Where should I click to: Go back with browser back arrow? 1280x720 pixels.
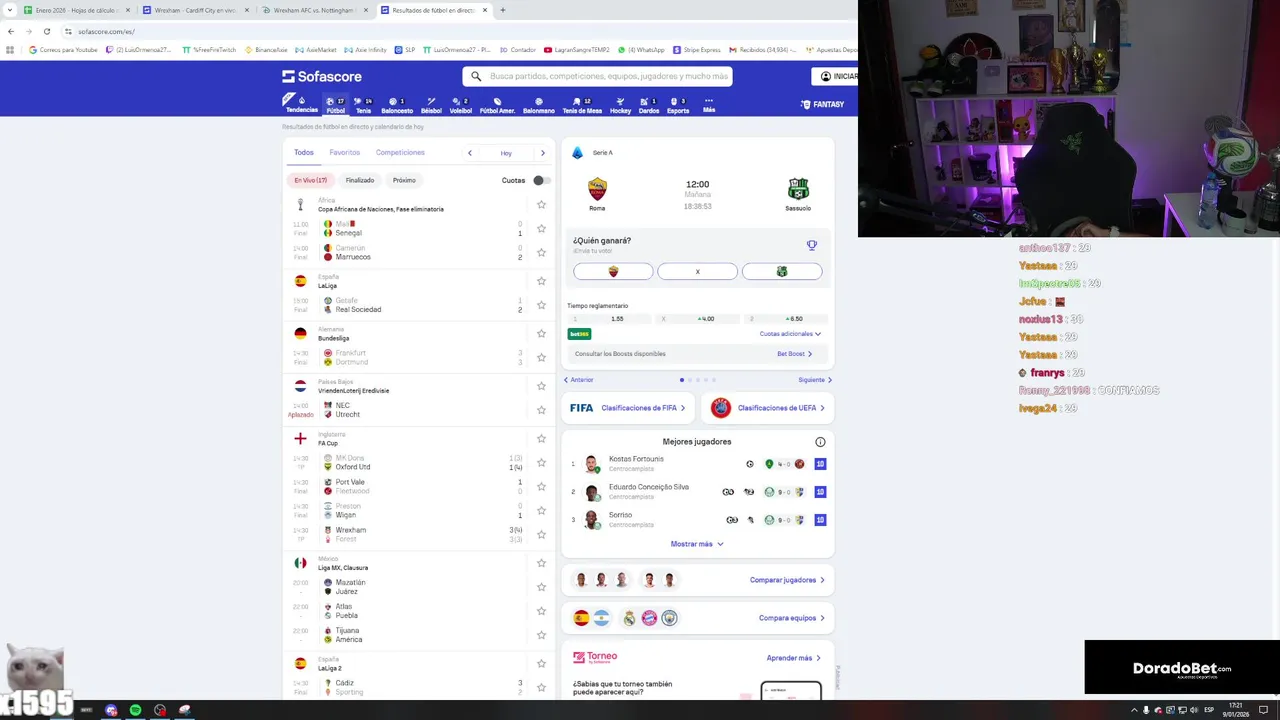[x=11, y=31]
